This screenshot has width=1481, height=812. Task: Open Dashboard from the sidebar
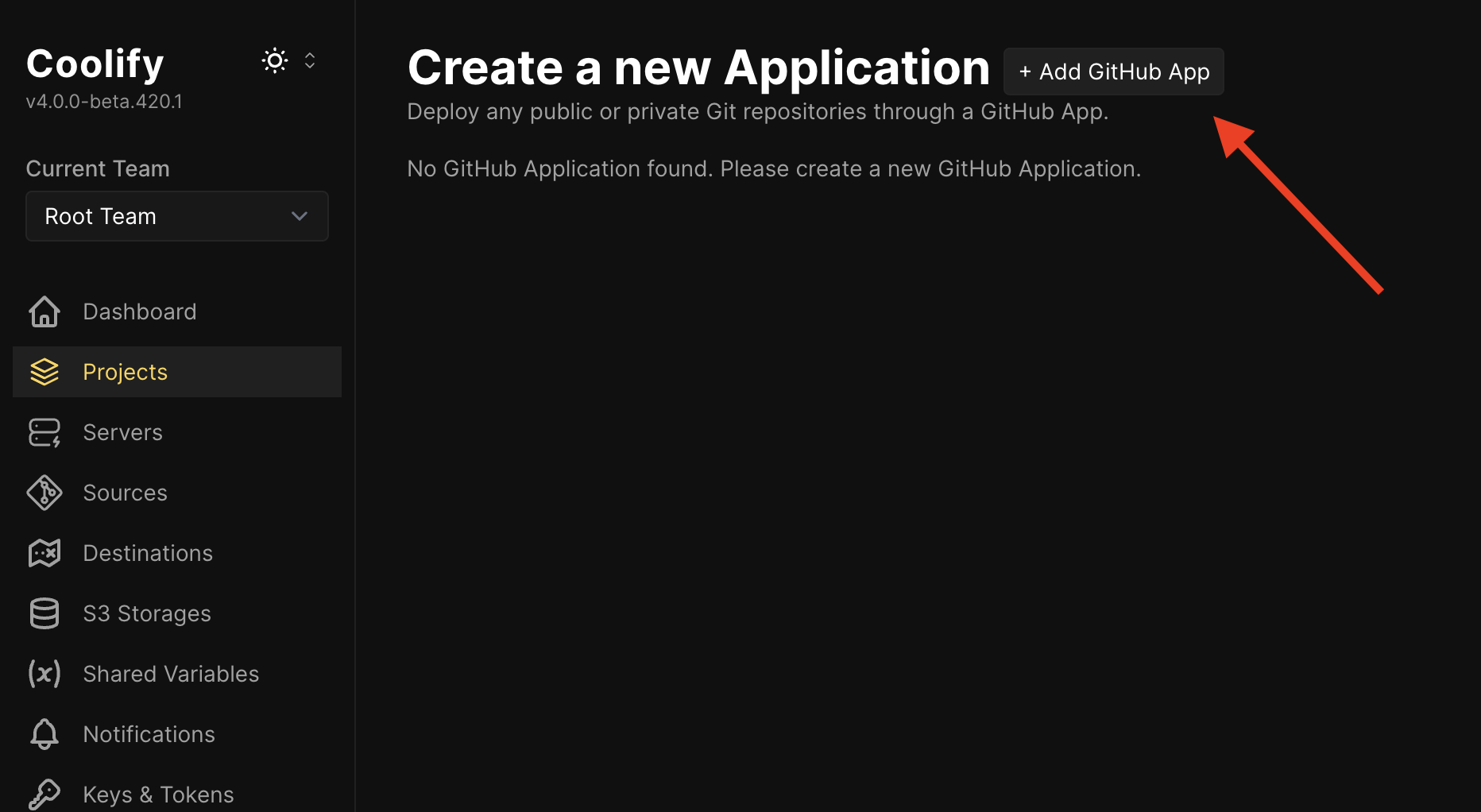coord(177,311)
